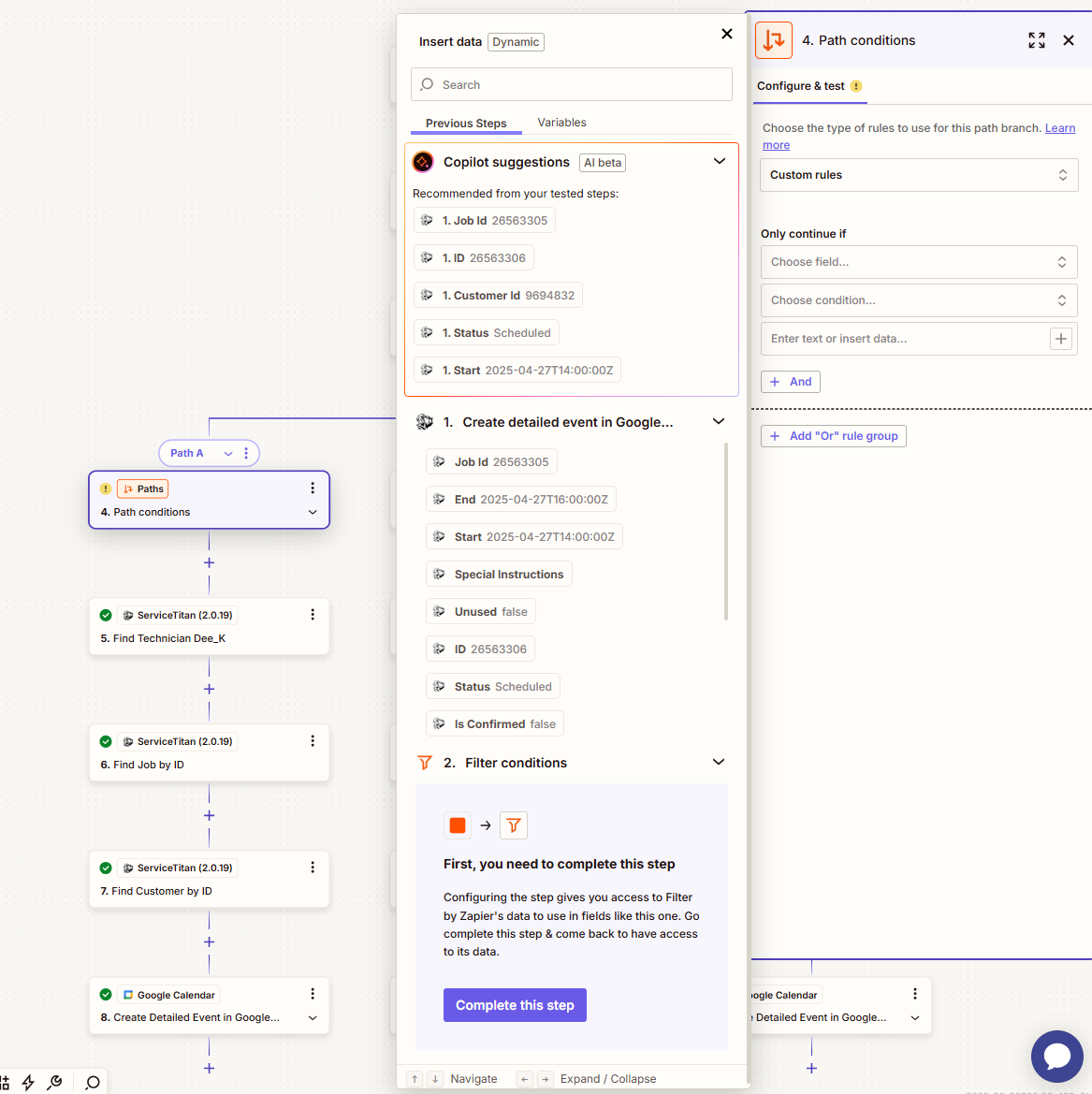Select step 6 Find Job by ID
The image size is (1092, 1094).
[x=209, y=752]
